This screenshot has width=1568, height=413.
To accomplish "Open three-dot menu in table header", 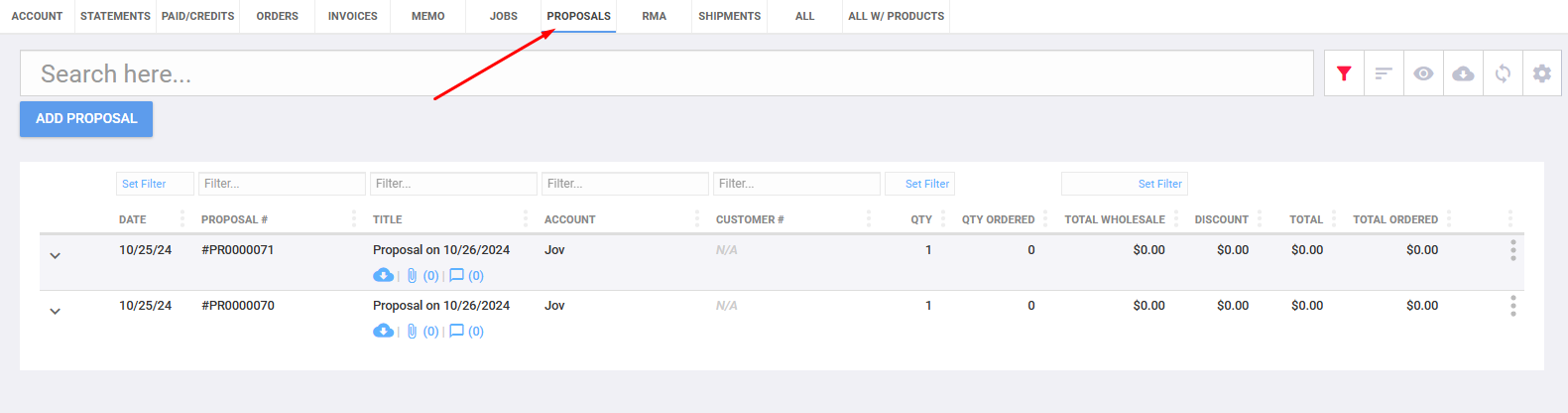I will point(1510,218).
